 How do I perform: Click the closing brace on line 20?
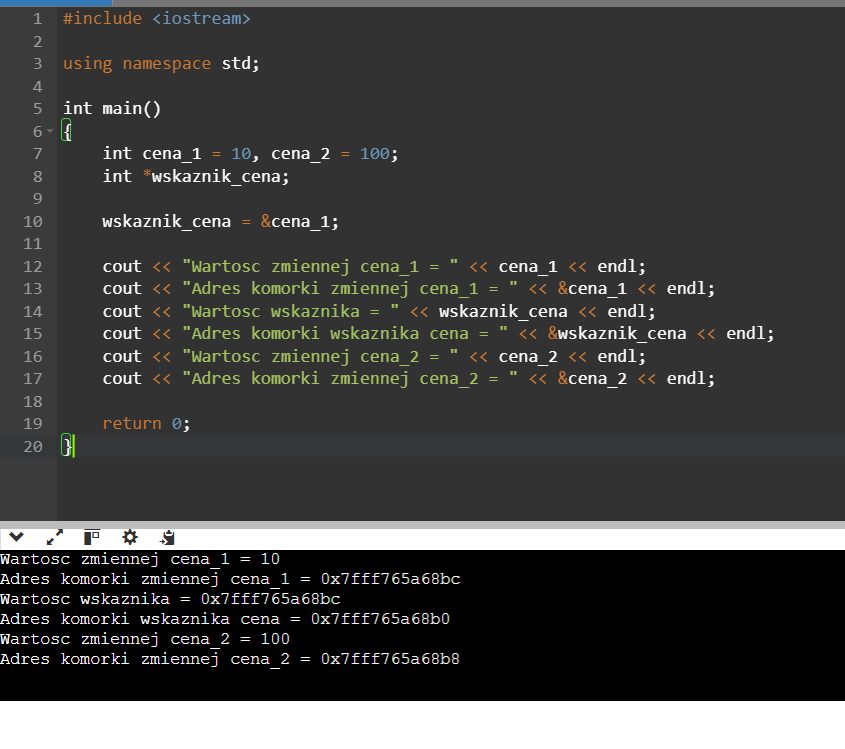click(67, 446)
